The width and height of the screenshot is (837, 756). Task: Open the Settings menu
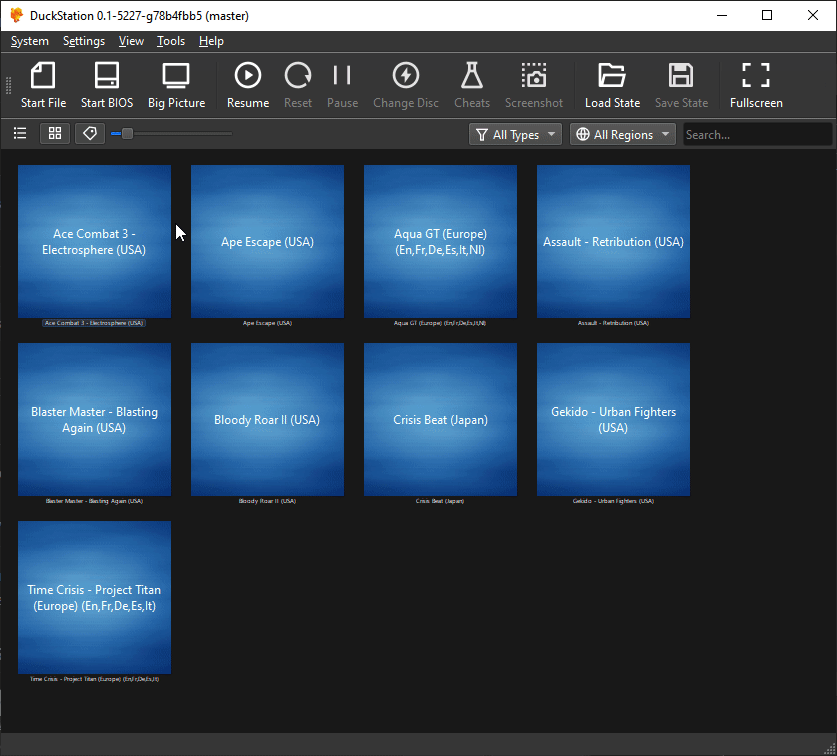[x=83, y=41]
